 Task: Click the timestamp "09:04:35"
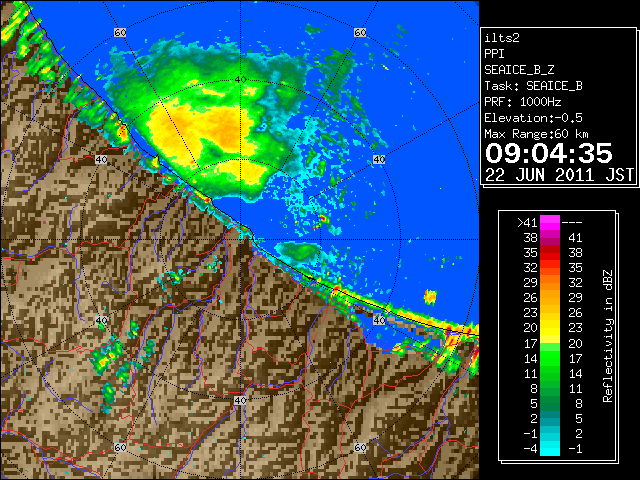tap(549, 153)
